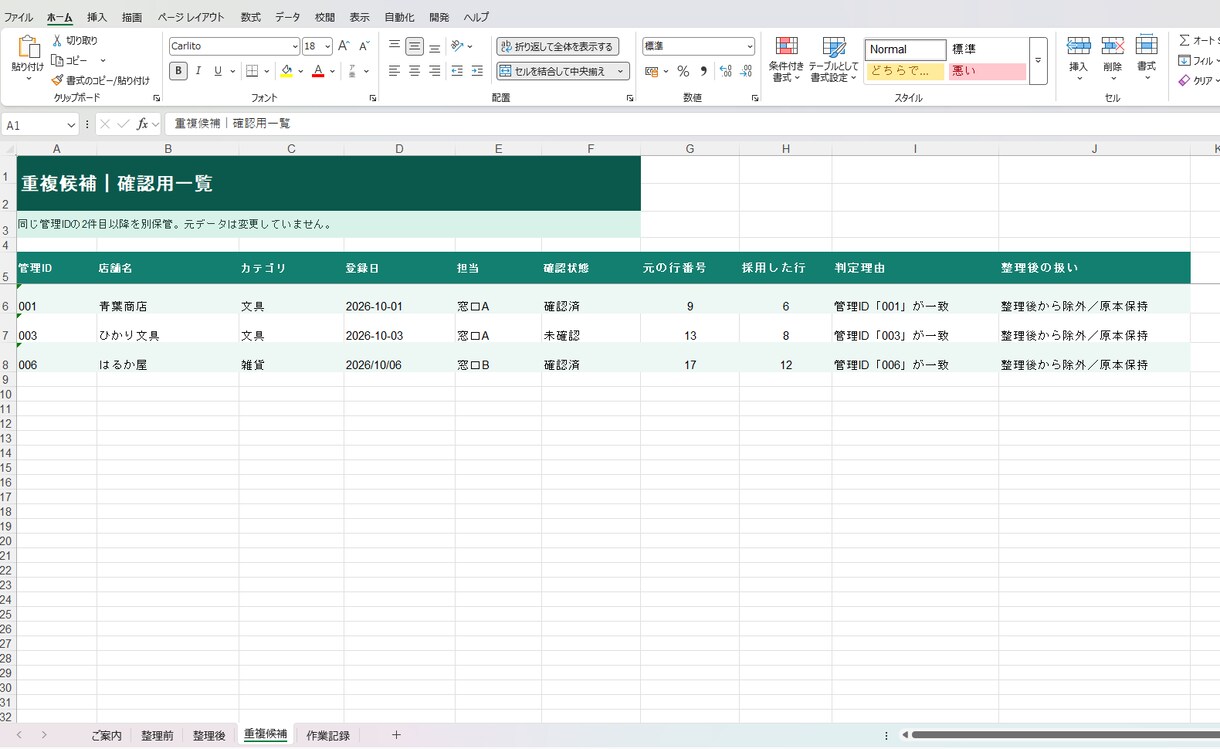Viewport: 1220px width, 749px height.
Task: Open the font size 18 dropdown
Action: pyautogui.click(x=327, y=46)
